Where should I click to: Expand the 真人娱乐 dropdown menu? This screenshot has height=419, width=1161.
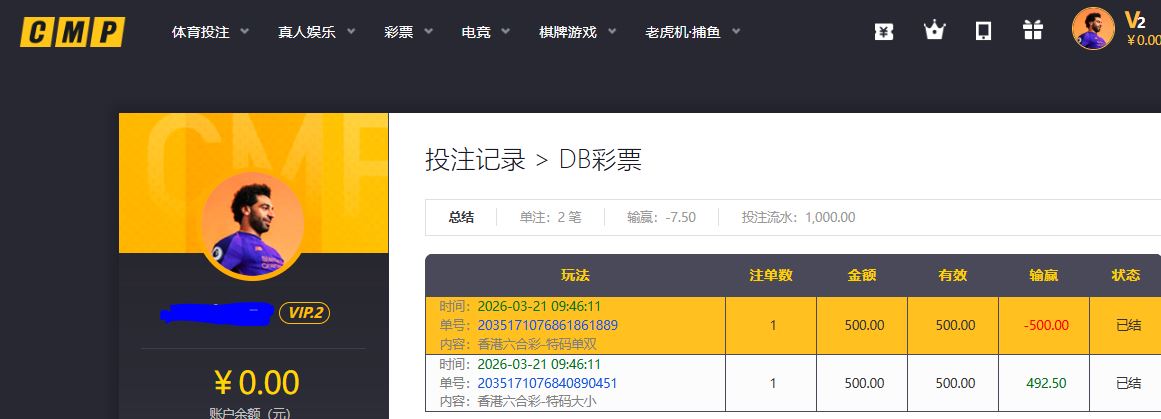coord(316,32)
